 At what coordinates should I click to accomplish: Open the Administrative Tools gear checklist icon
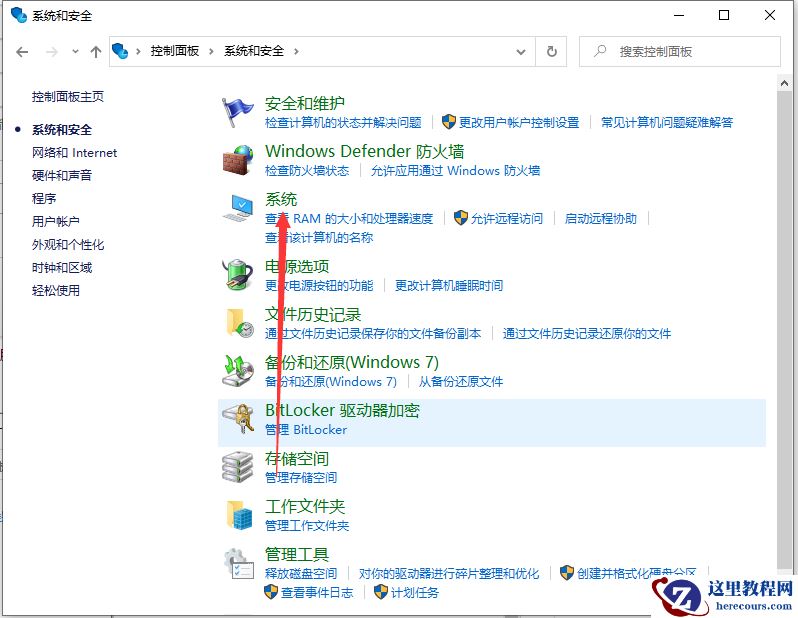[239, 564]
